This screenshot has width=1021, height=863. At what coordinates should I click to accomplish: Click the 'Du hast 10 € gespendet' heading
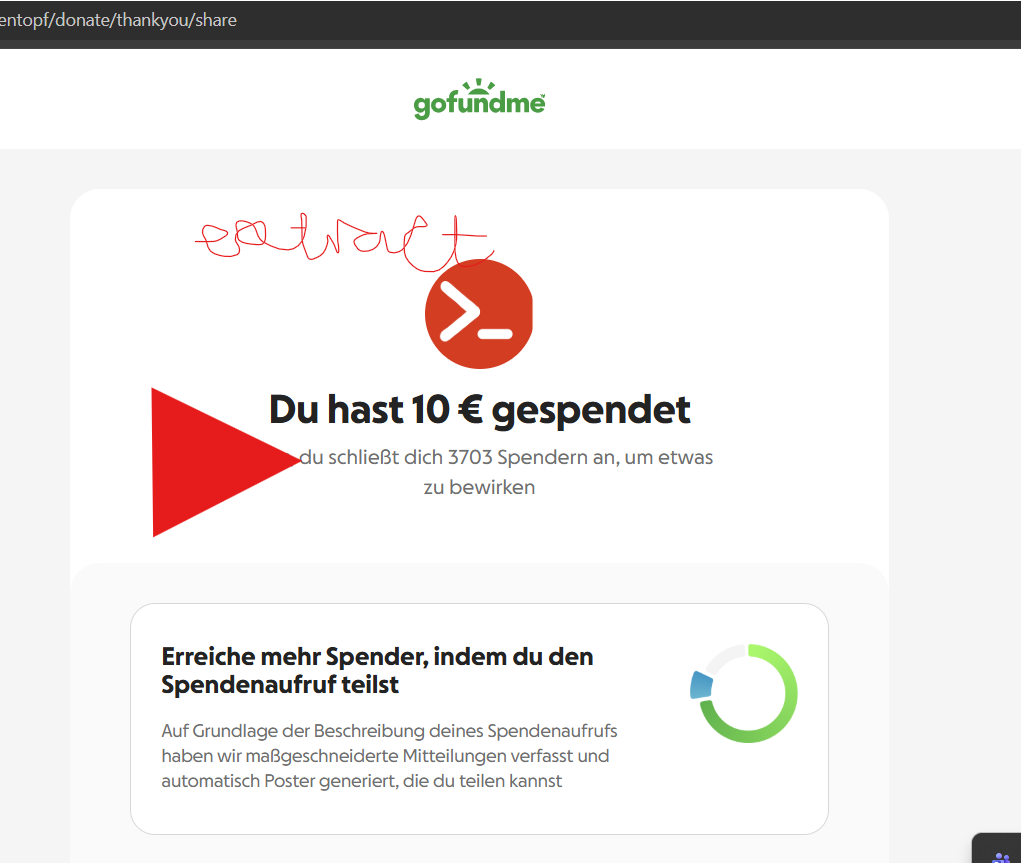(x=479, y=409)
